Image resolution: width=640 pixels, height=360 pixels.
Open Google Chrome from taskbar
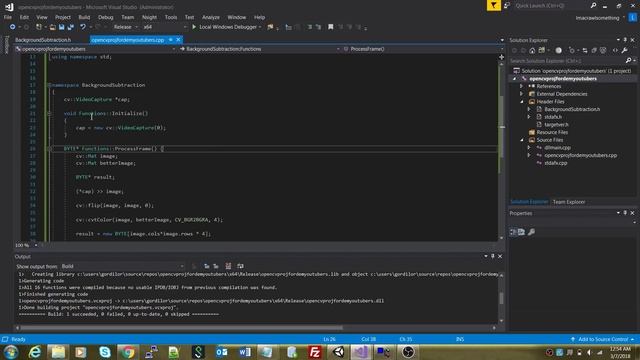click(x=127, y=352)
